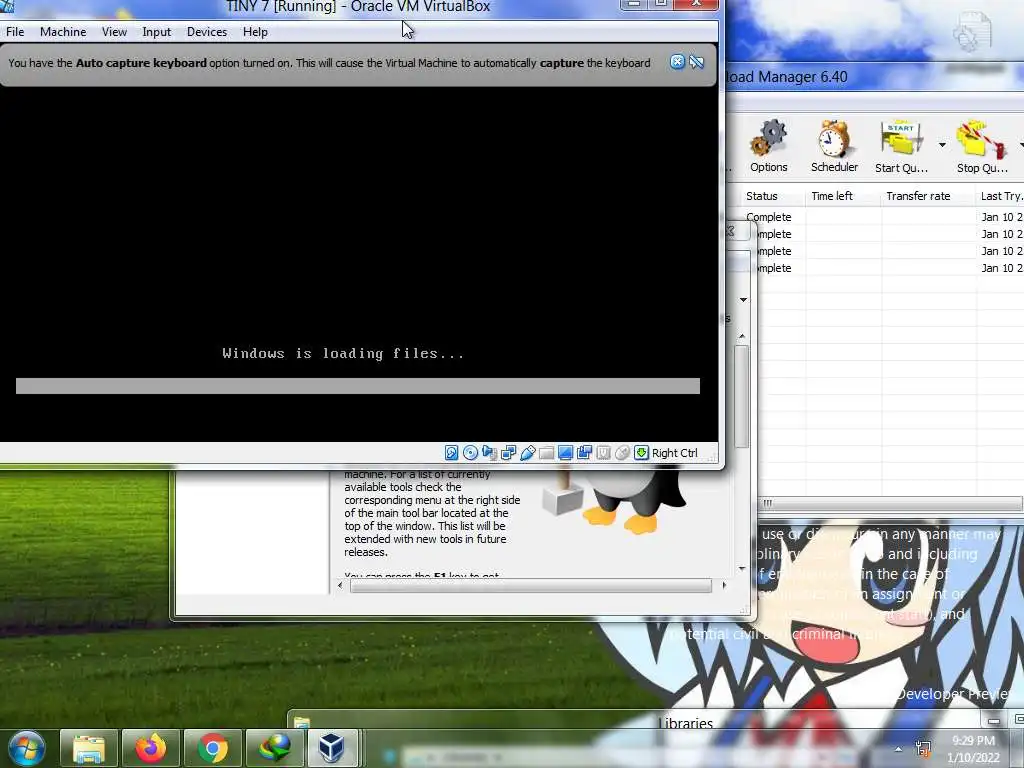The height and width of the screenshot is (768, 1024).
Task: Open the Scheduler in Download Manager
Action: pyautogui.click(x=834, y=146)
